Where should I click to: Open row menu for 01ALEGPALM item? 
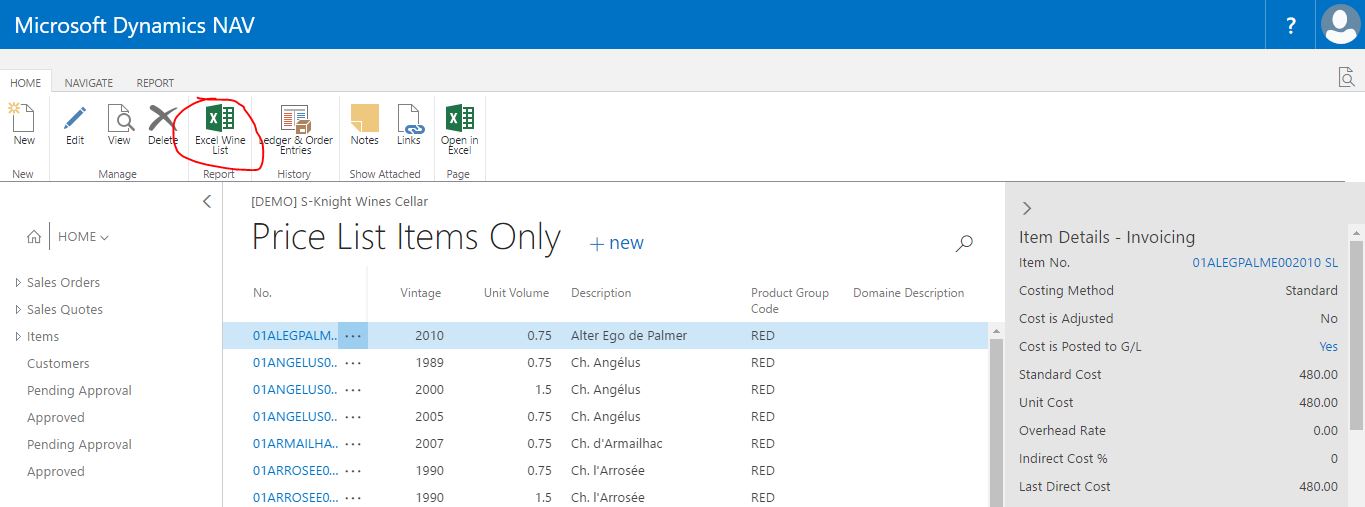point(353,336)
